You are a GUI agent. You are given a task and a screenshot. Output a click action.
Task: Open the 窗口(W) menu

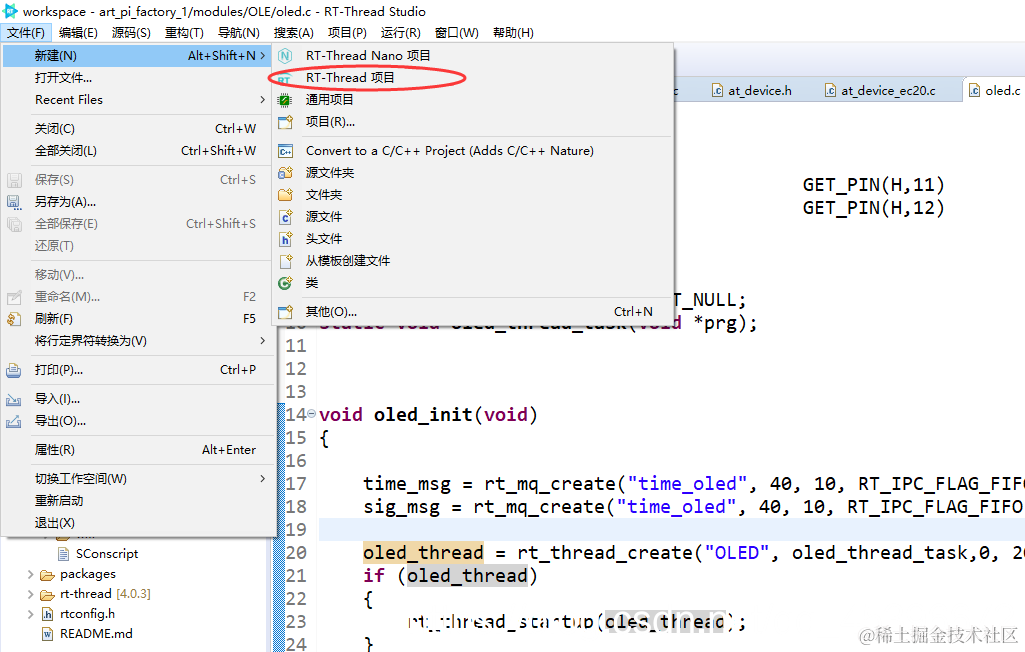456,33
